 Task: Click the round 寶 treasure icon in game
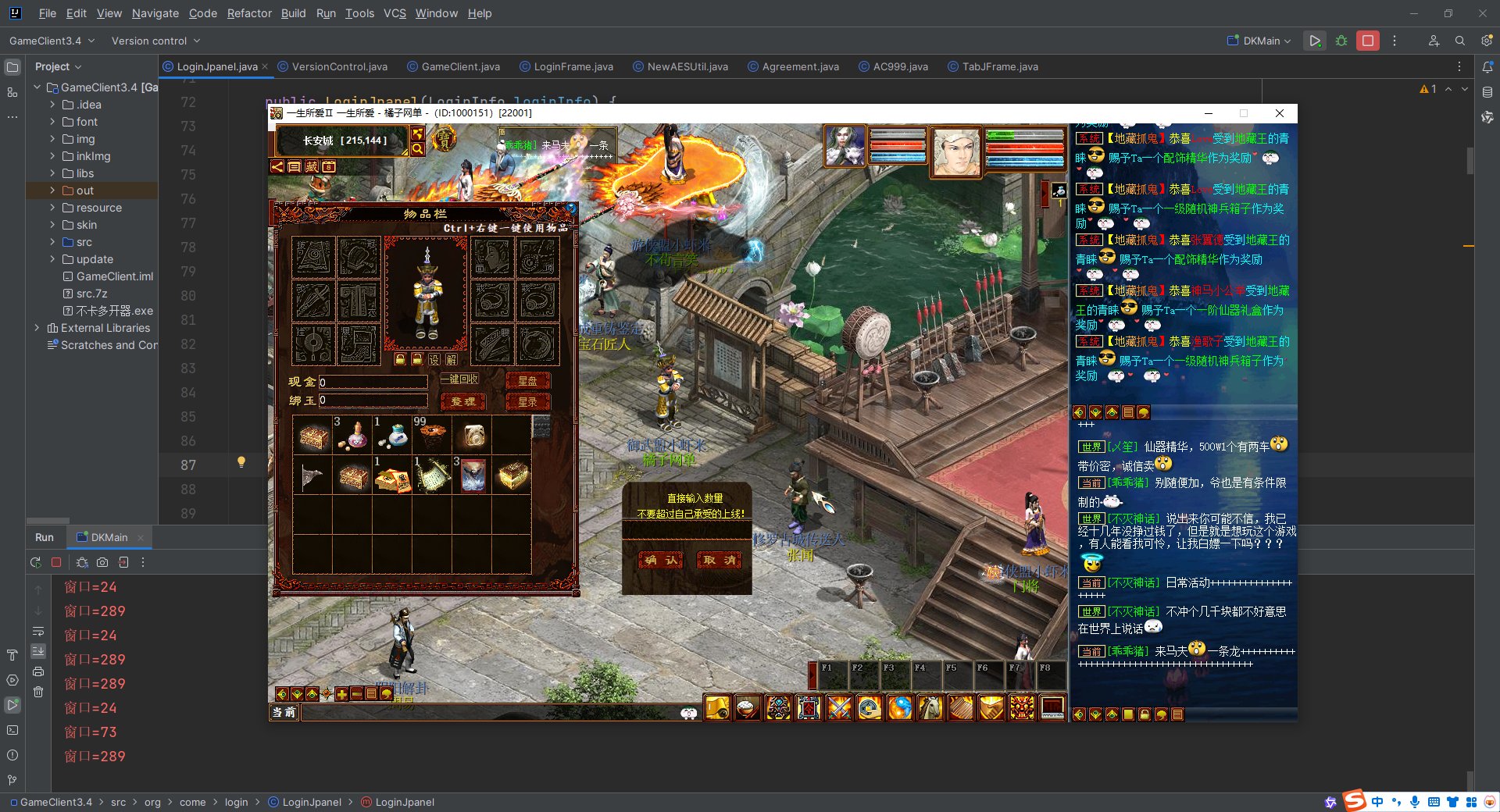click(444, 141)
